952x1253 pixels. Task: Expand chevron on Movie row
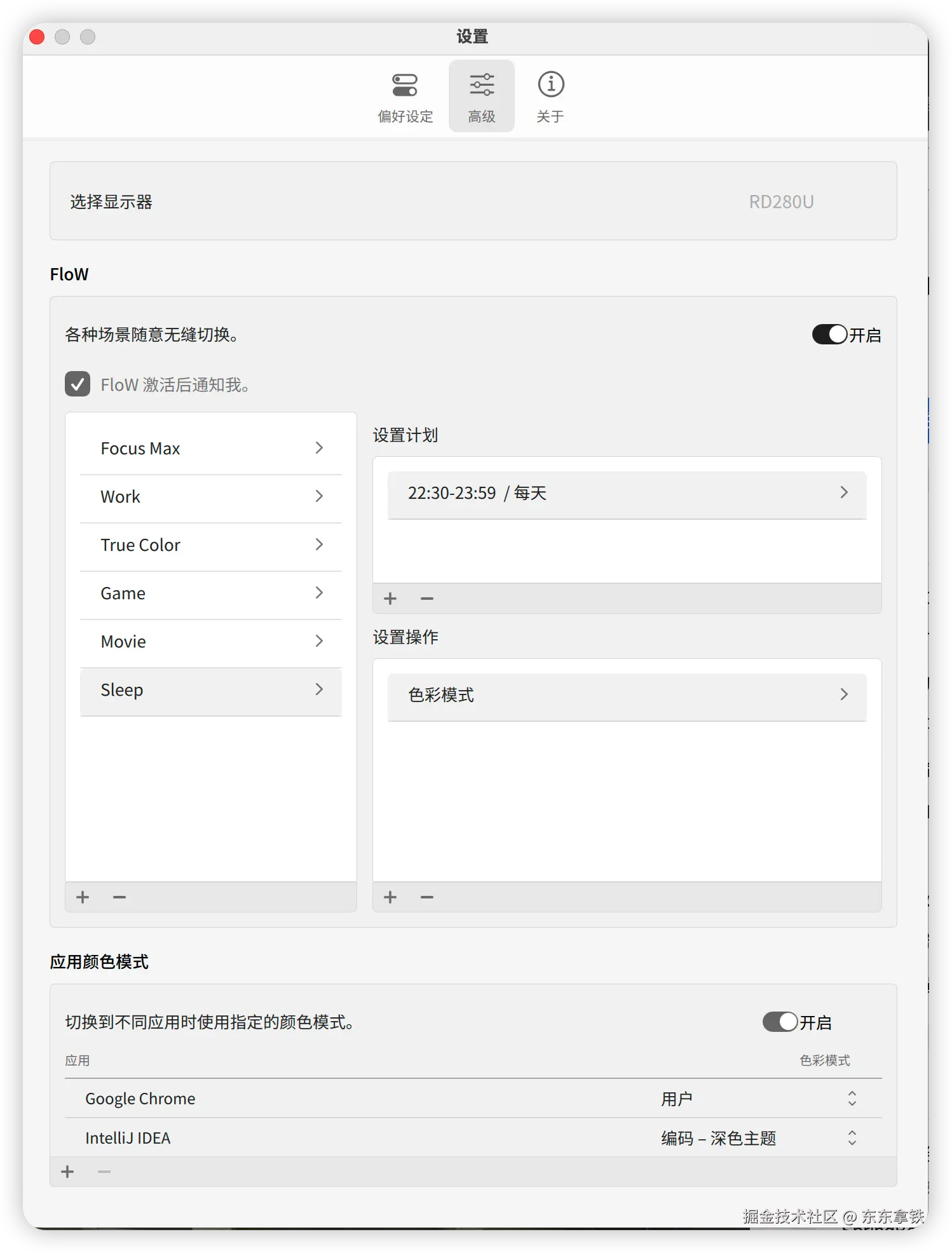(319, 641)
